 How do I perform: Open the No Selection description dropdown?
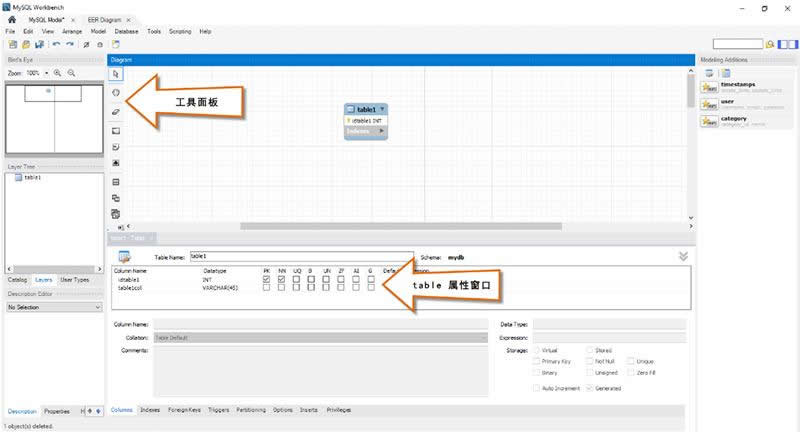pos(52,307)
